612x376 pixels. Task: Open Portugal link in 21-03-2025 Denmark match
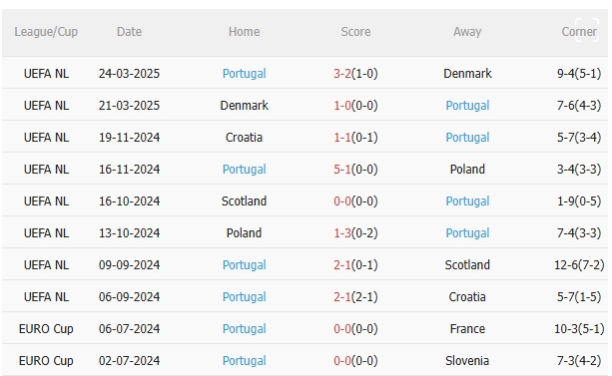[x=467, y=105]
